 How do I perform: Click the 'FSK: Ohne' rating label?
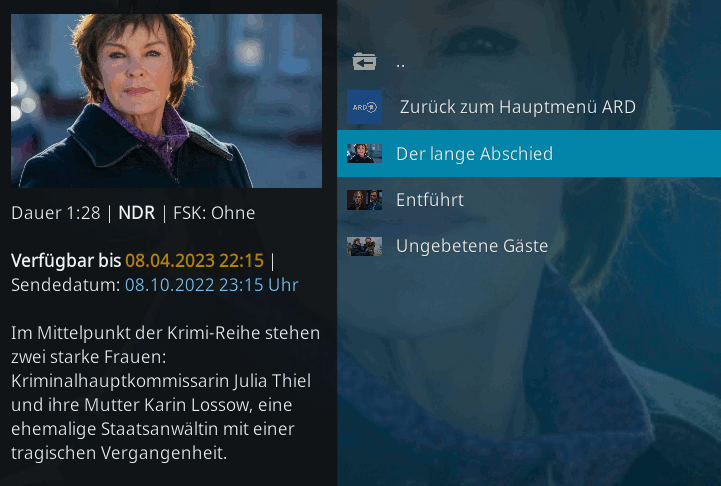pyautogui.click(x=214, y=213)
